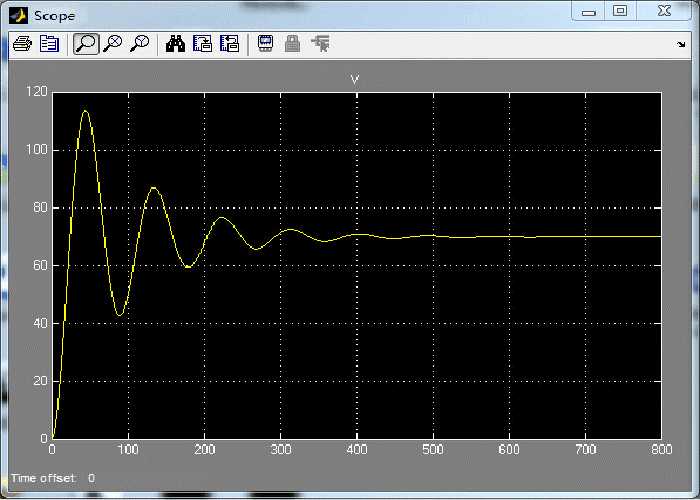Click the y-axis label 80
The width and height of the screenshot is (700, 500).
pos(40,208)
